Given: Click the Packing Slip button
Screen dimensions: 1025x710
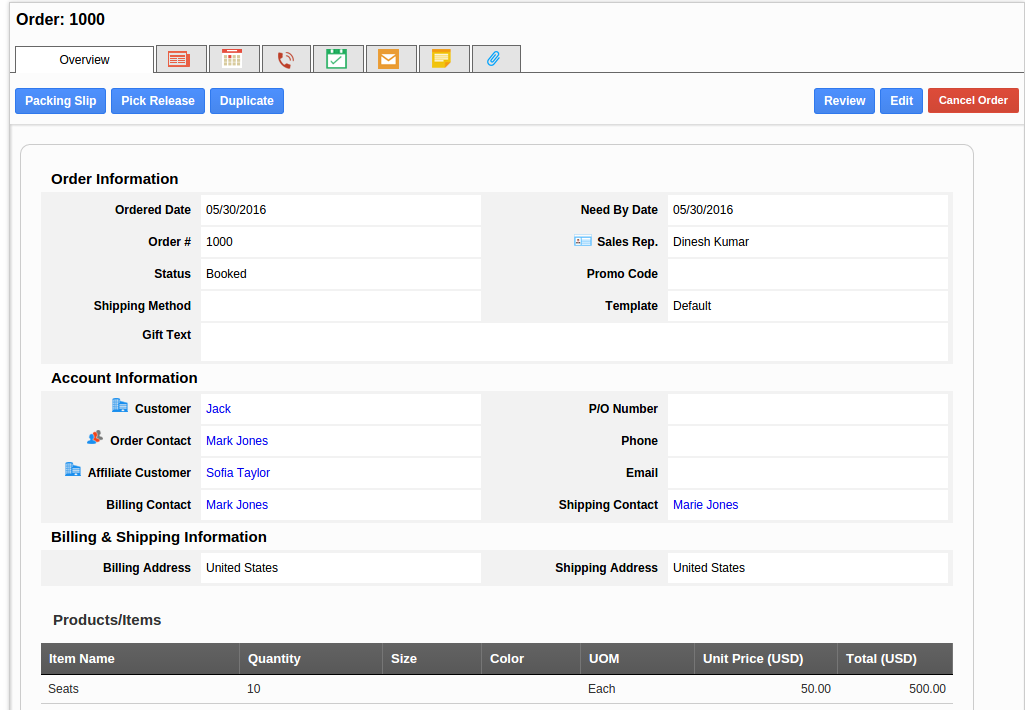Looking at the screenshot, I should click(60, 101).
